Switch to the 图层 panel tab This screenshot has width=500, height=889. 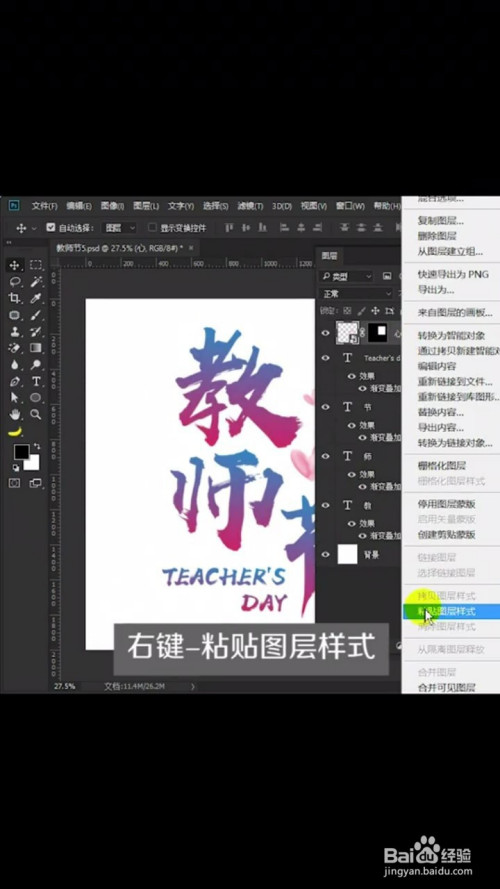point(329,256)
